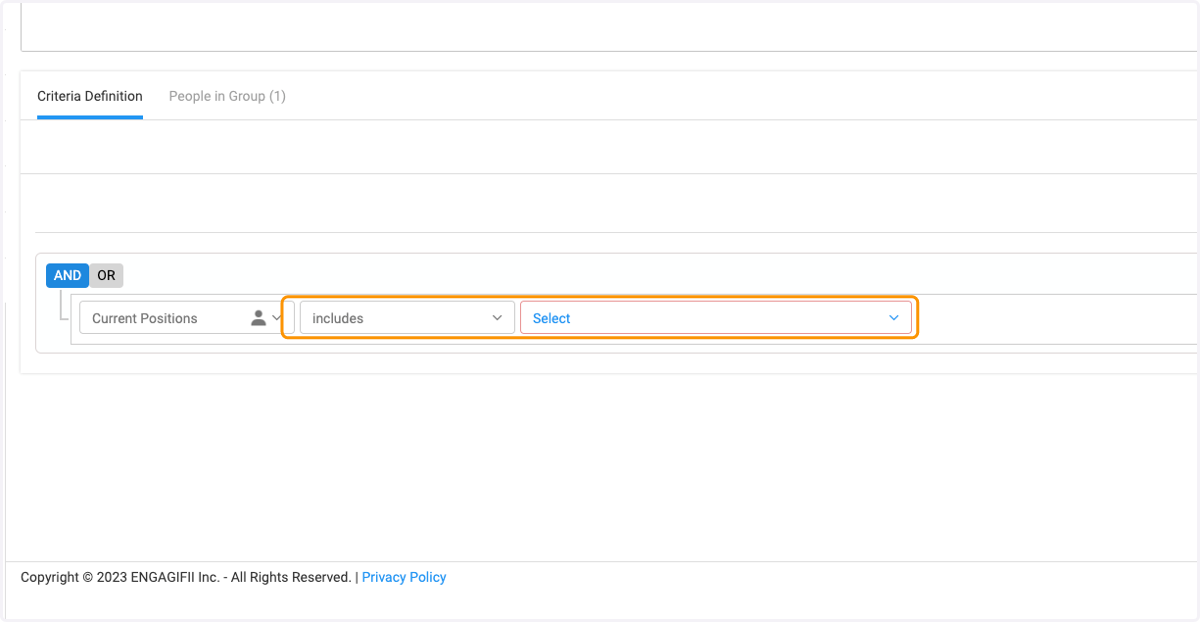1200x622 pixels.
Task: Click the copyright text ENGAGIFII Inc.
Action: click(x=175, y=577)
